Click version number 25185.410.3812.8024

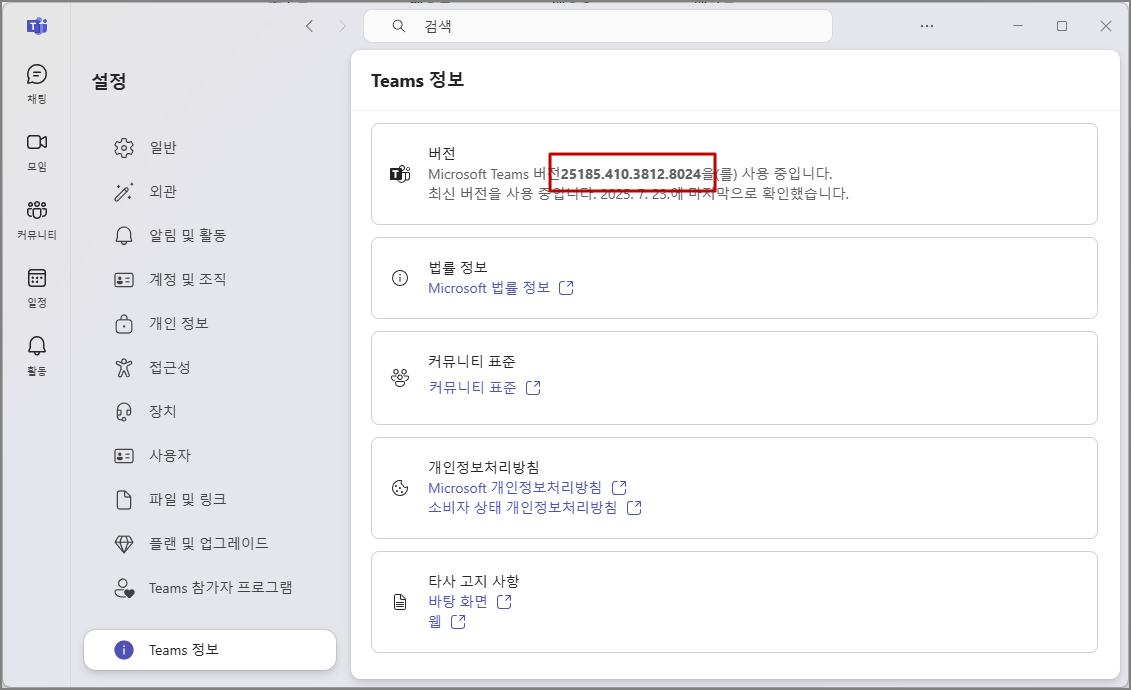pyautogui.click(x=631, y=174)
